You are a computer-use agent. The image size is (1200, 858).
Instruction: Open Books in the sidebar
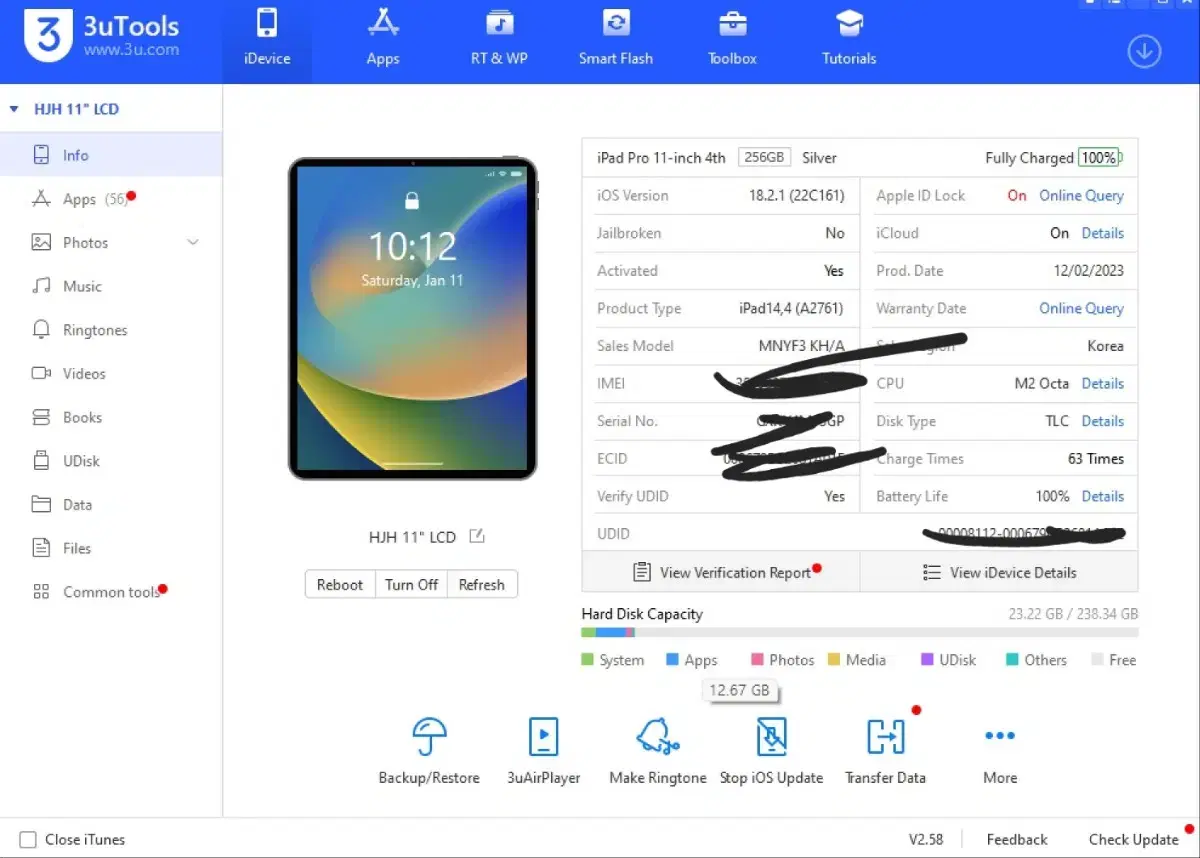tap(111, 417)
